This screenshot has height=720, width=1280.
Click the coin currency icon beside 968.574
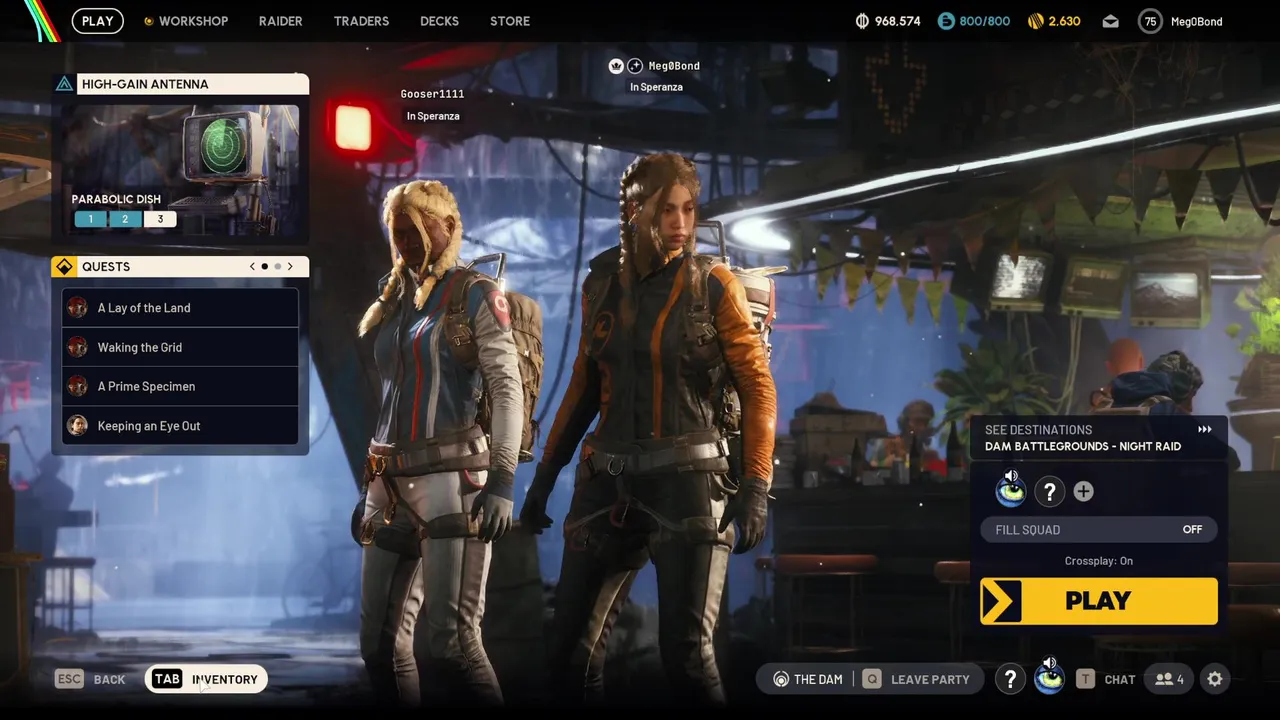coord(862,21)
